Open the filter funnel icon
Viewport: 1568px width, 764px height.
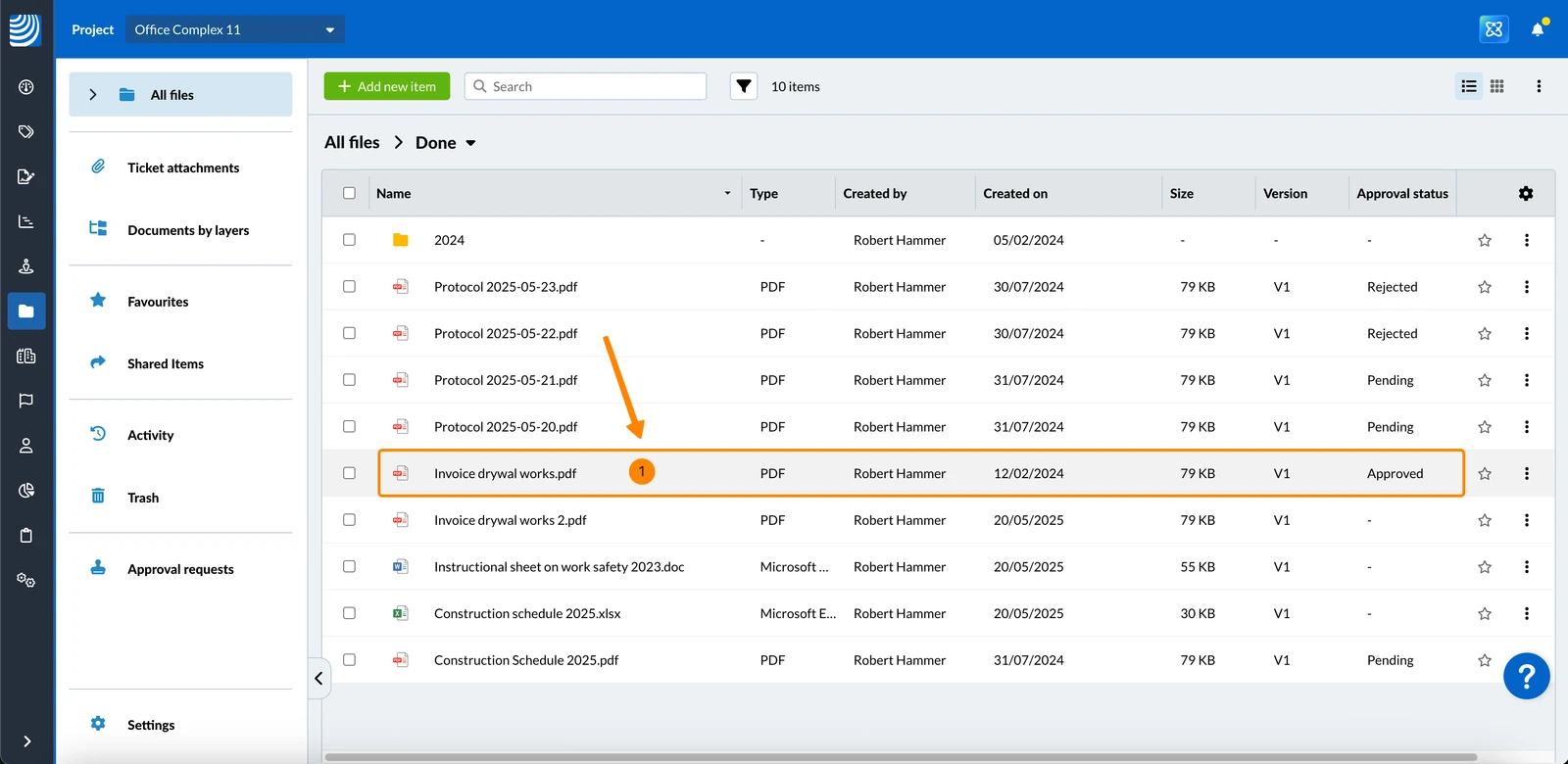(744, 86)
